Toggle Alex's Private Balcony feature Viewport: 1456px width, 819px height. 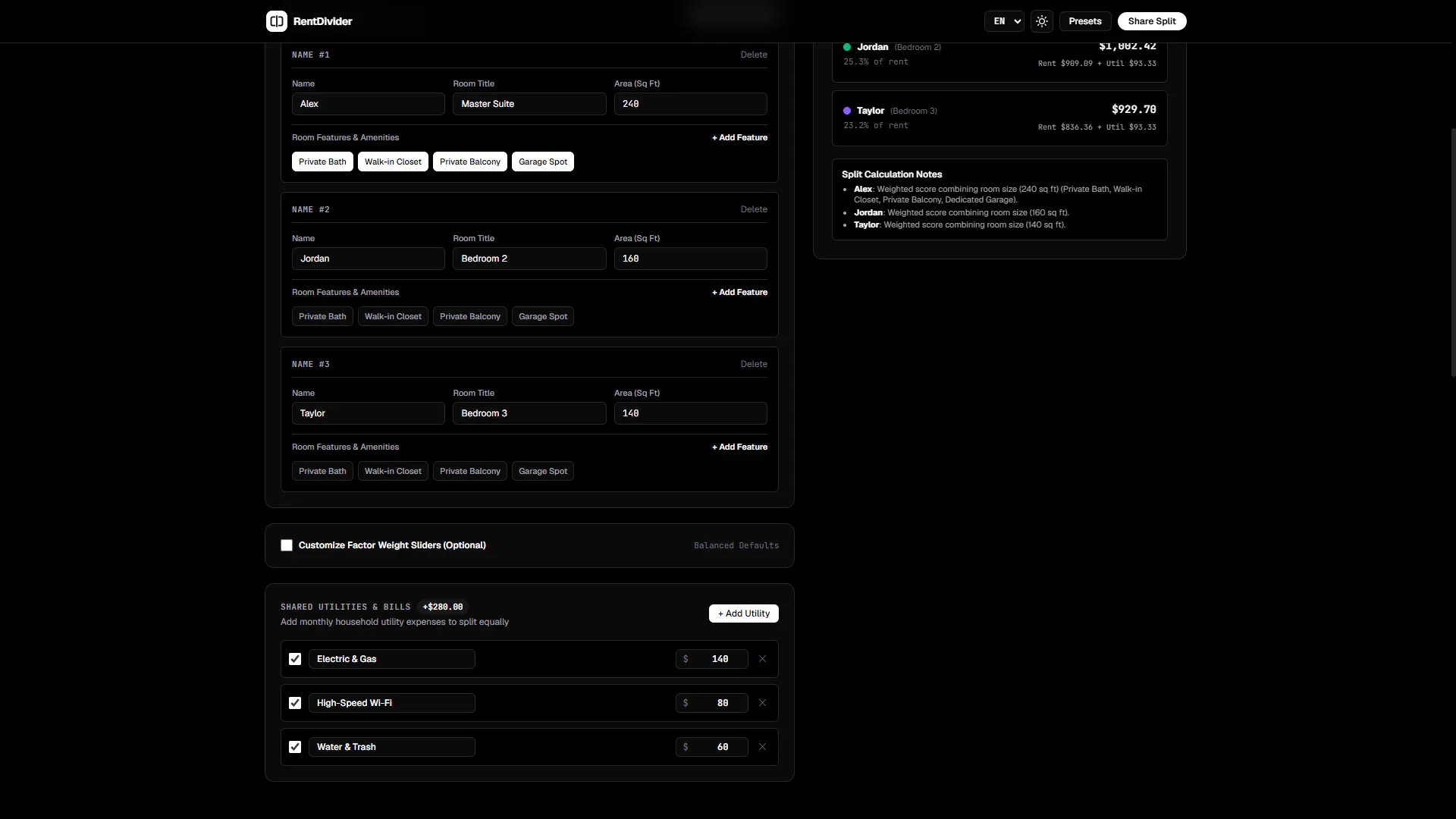click(470, 162)
